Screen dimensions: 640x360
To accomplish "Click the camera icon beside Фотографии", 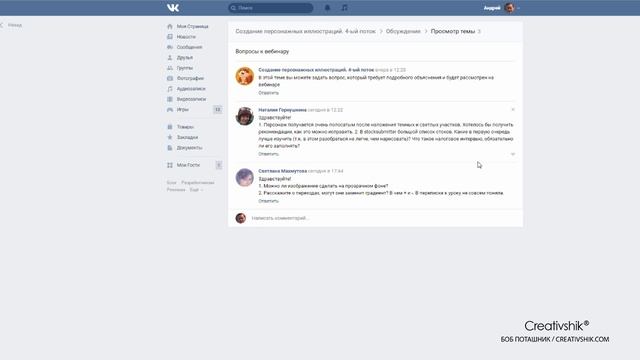I will 170,78.
